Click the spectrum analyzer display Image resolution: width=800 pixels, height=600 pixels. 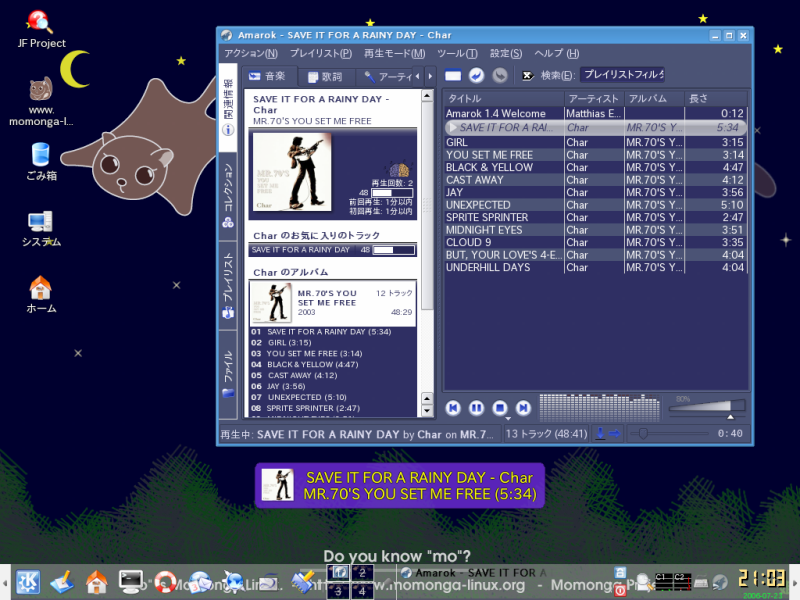point(599,407)
